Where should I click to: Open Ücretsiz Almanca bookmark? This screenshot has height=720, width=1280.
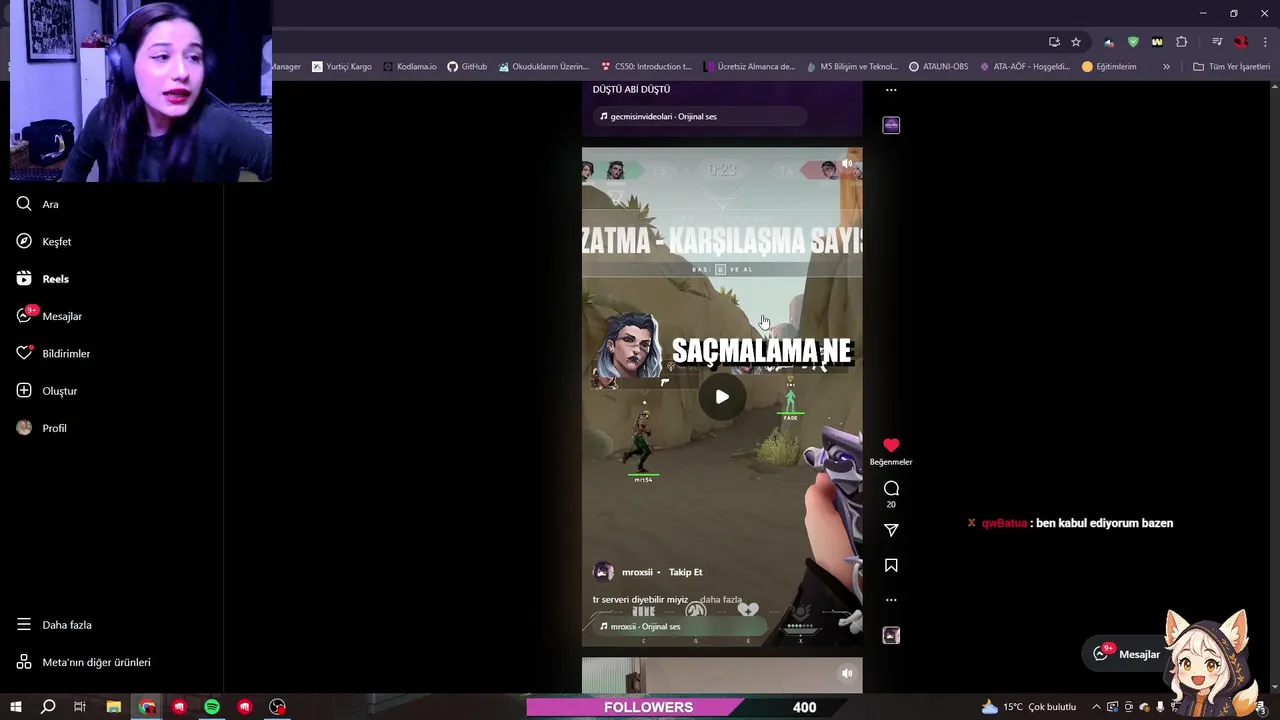tap(749, 67)
